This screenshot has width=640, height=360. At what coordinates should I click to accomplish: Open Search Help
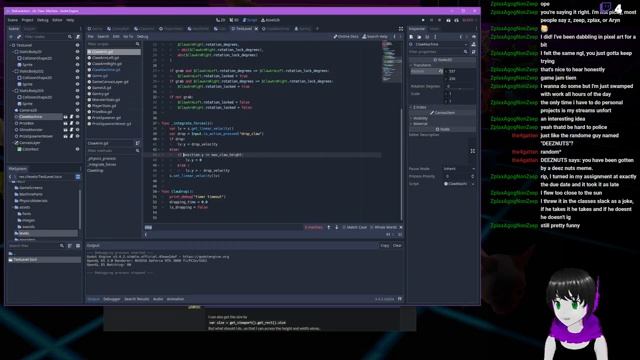coord(375,37)
